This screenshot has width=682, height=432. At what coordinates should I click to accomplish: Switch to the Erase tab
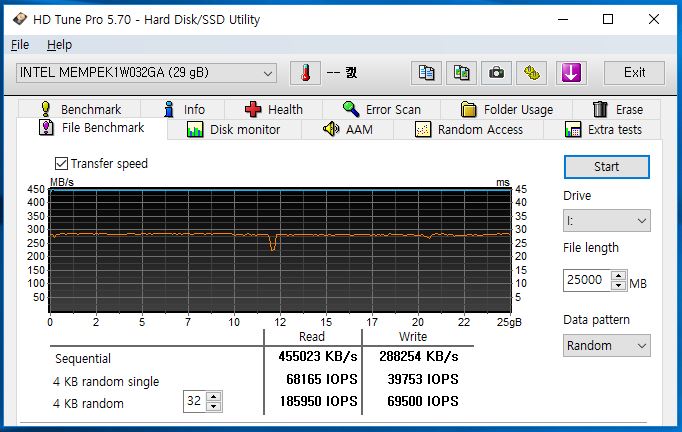pos(617,109)
